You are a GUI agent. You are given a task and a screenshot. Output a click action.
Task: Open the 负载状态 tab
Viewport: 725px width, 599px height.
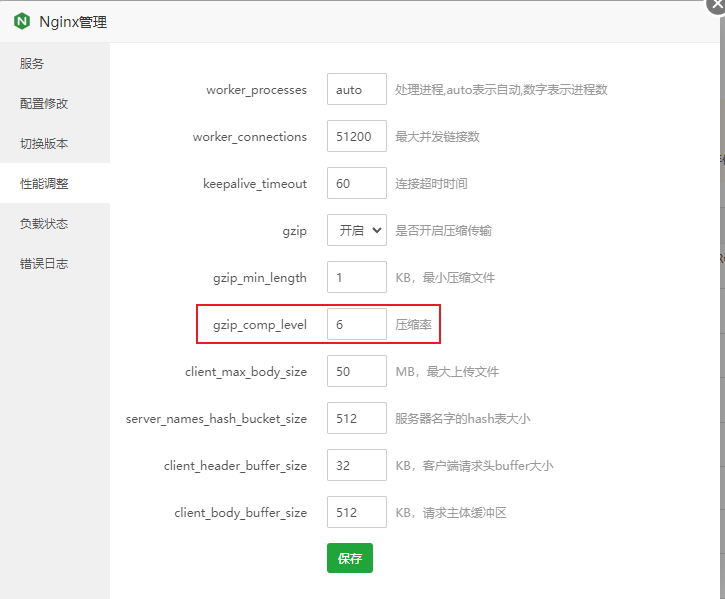click(44, 224)
